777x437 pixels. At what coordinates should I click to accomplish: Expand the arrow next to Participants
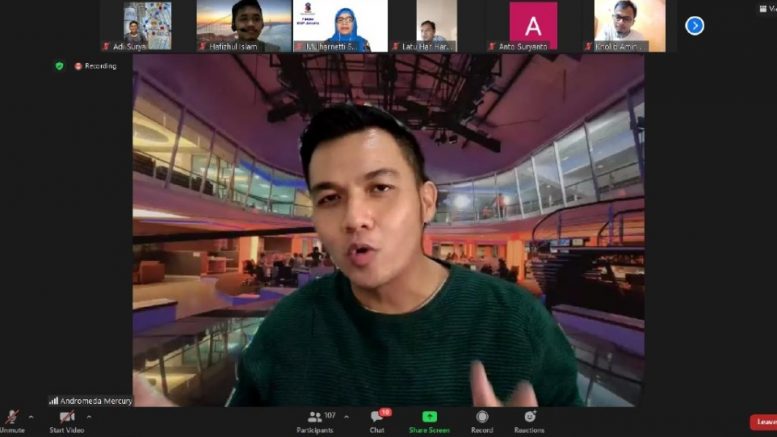346,417
